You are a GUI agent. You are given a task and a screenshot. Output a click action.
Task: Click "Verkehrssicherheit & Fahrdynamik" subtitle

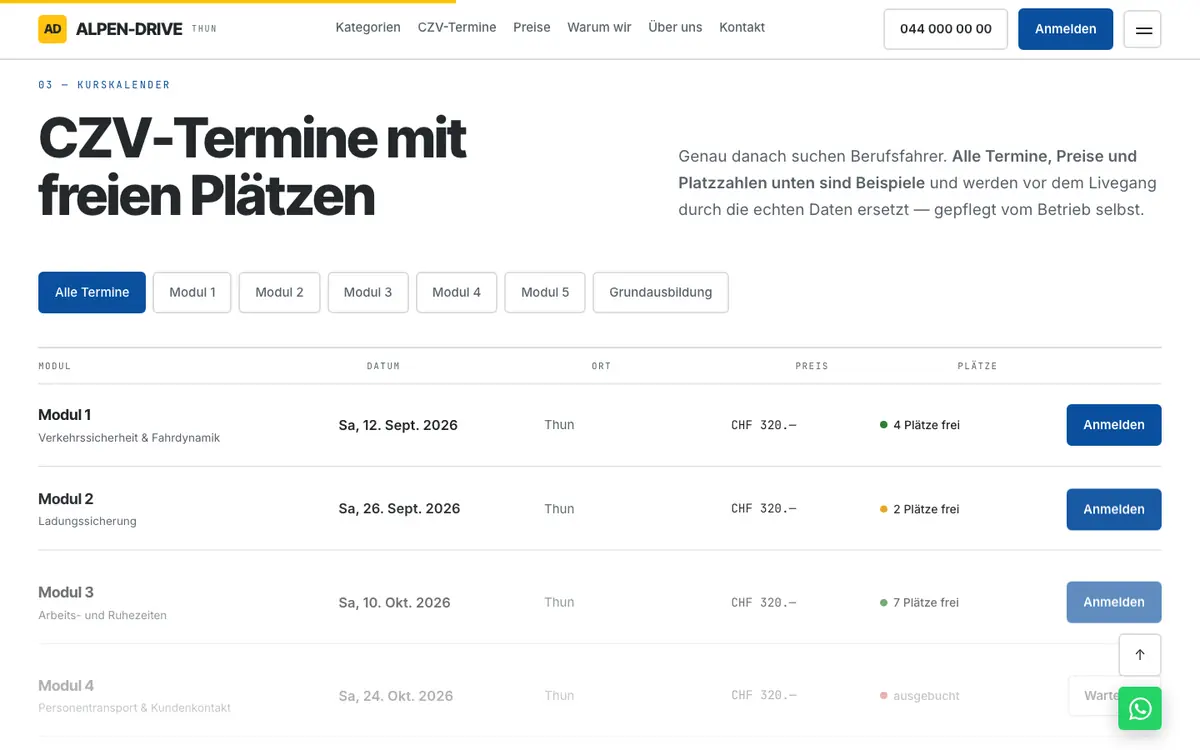click(129, 438)
